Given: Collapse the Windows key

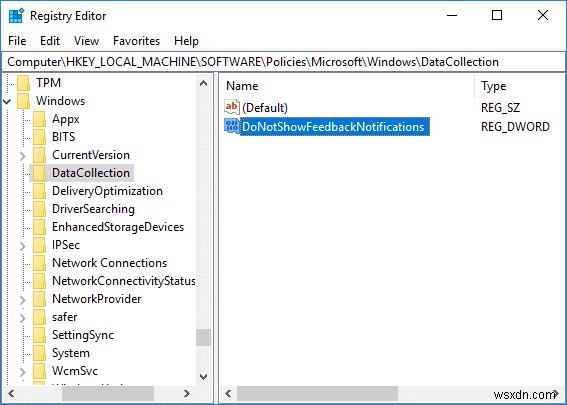Looking at the screenshot, I should (7, 101).
